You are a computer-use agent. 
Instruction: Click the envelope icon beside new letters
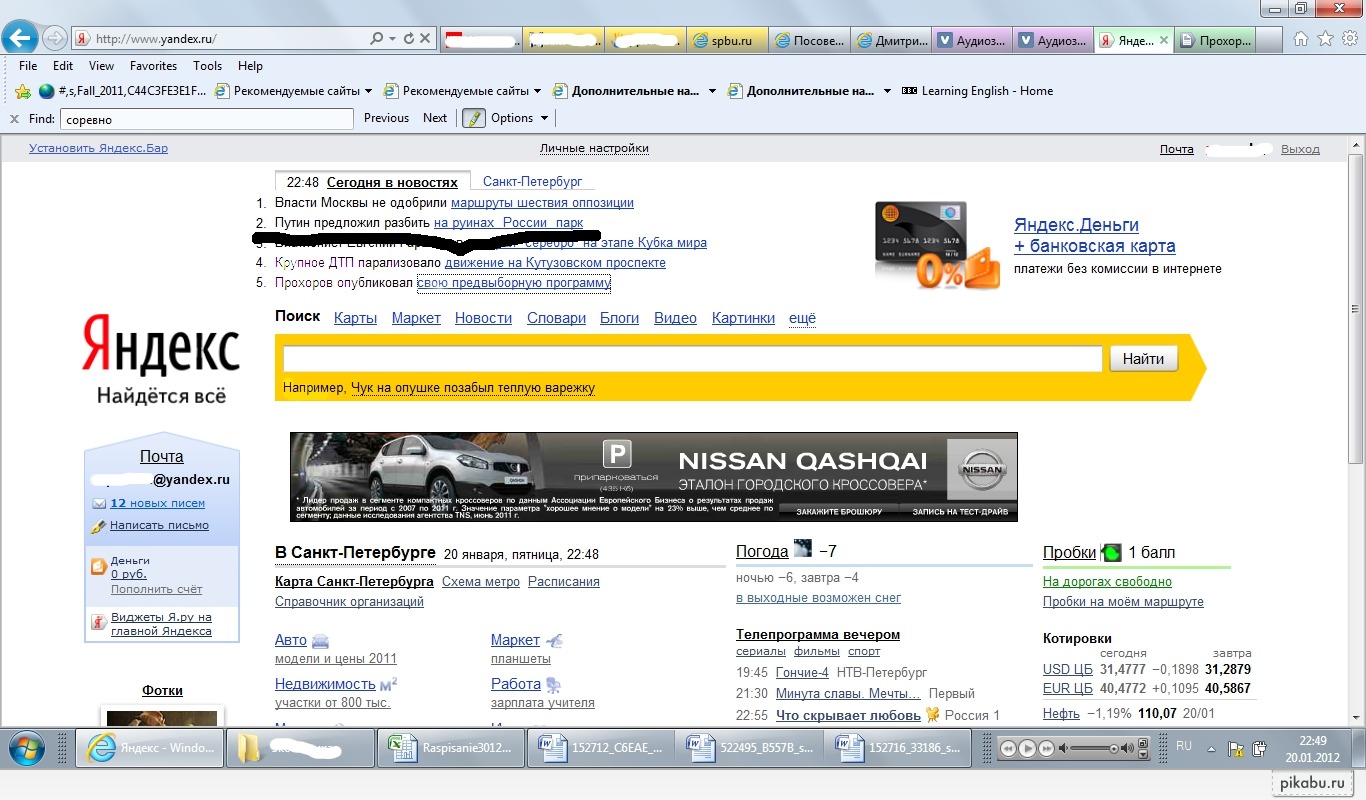point(99,504)
